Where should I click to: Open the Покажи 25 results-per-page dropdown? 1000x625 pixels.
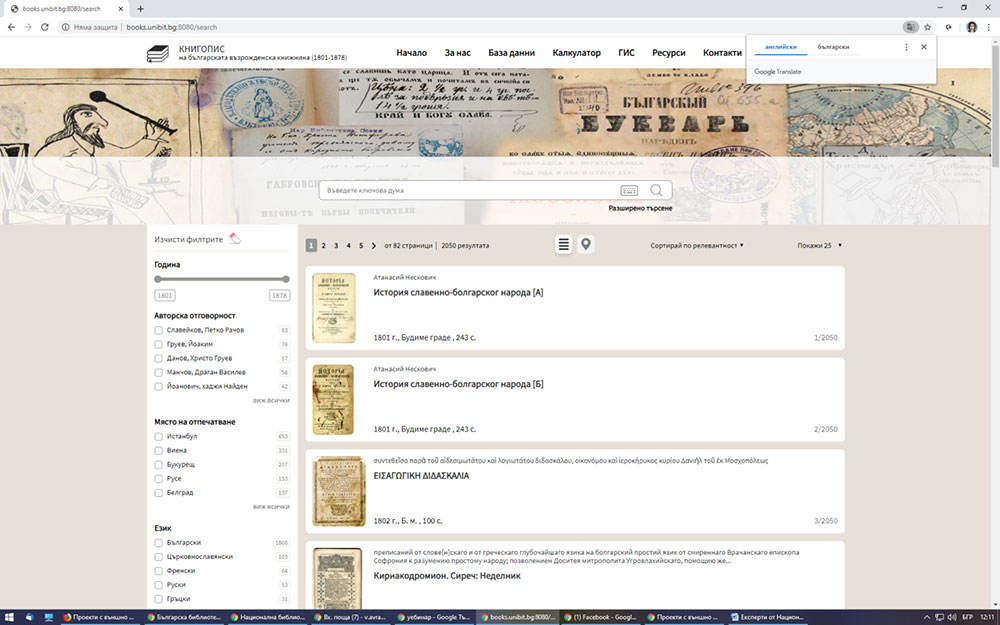(819, 246)
